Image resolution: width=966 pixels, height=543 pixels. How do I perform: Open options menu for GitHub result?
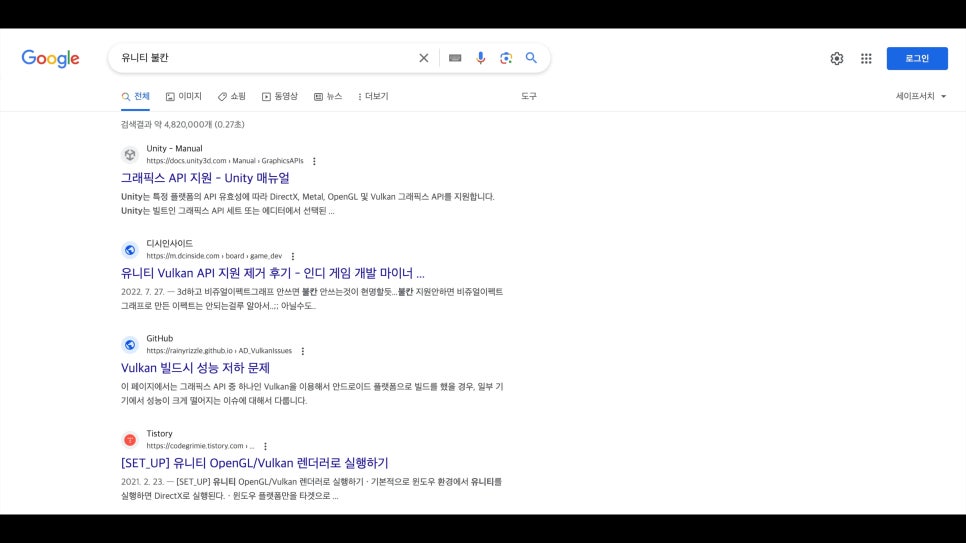tap(302, 351)
